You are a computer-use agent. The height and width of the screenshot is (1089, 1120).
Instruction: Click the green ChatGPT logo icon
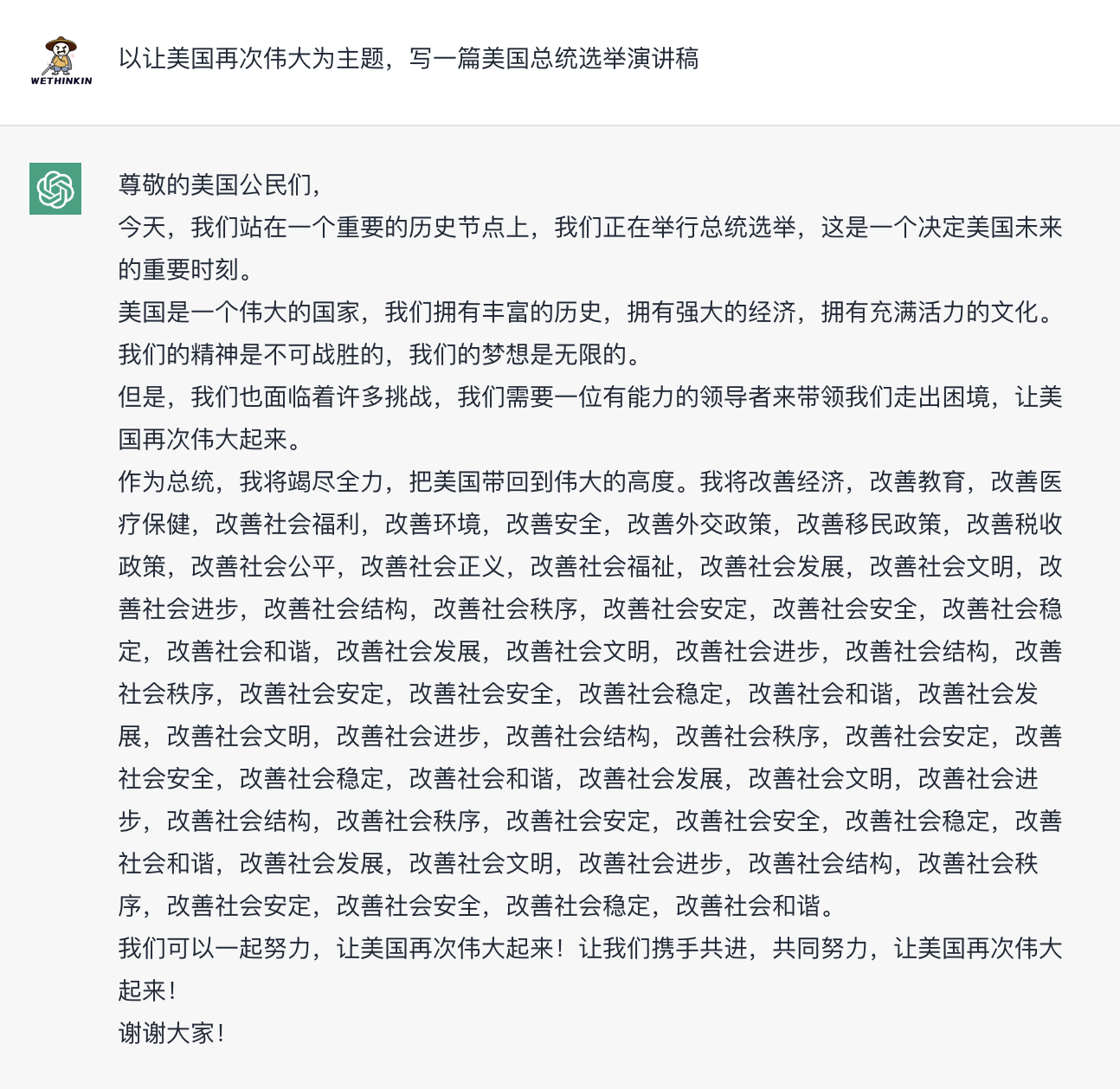pos(55,188)
